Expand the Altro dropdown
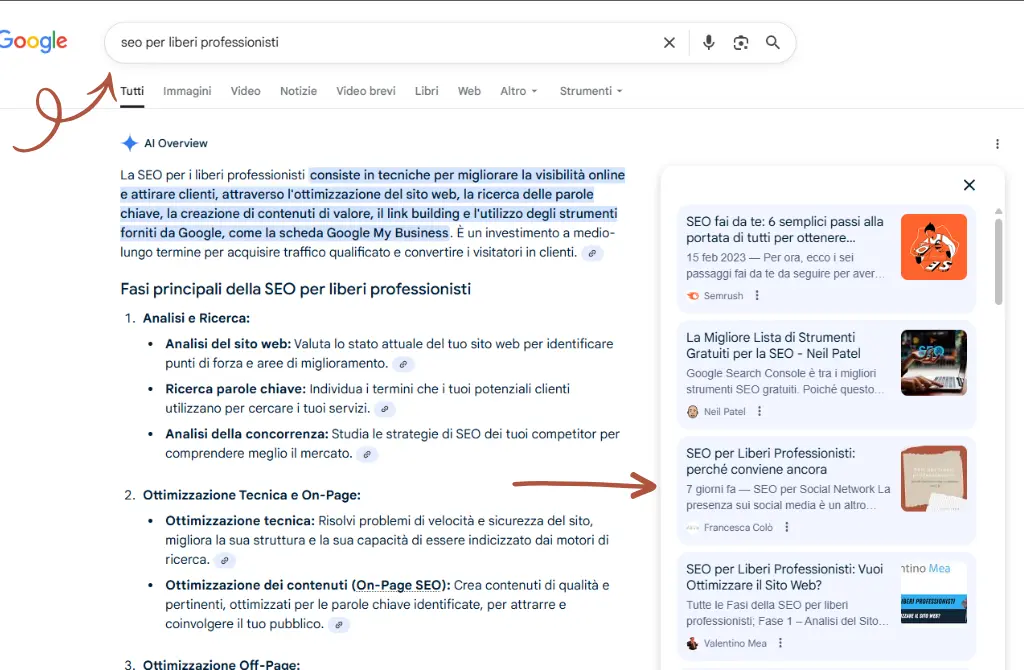1024x670 pixels. point(519,91)
